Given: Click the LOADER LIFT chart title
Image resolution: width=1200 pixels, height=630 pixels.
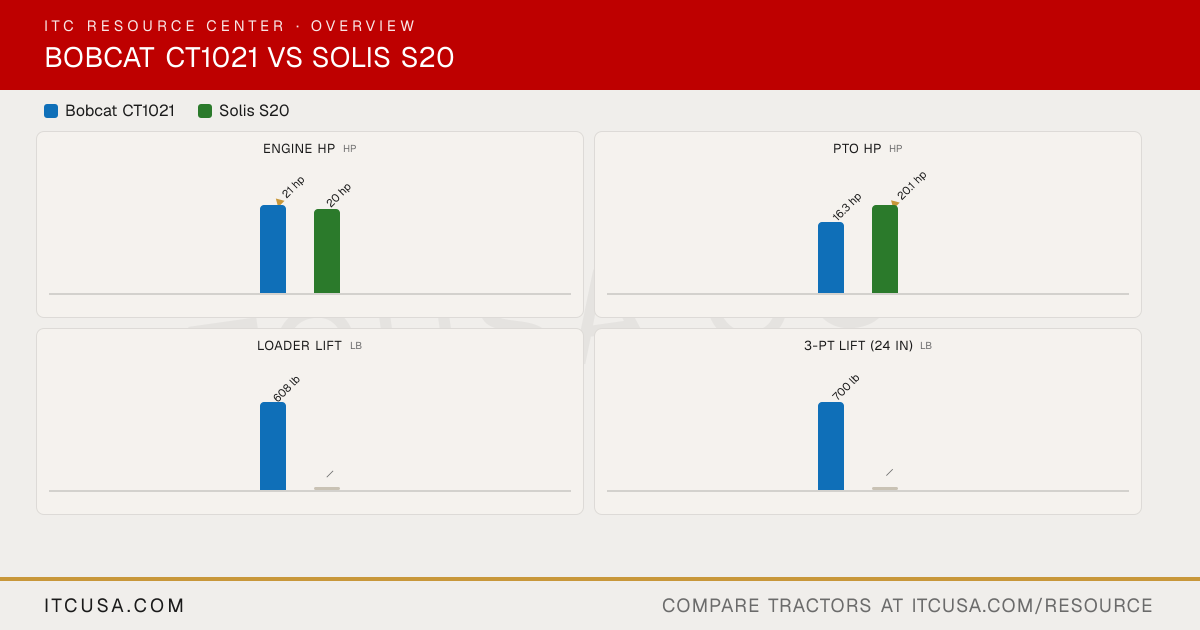Looking at the screenshot, I should point(299,346).
